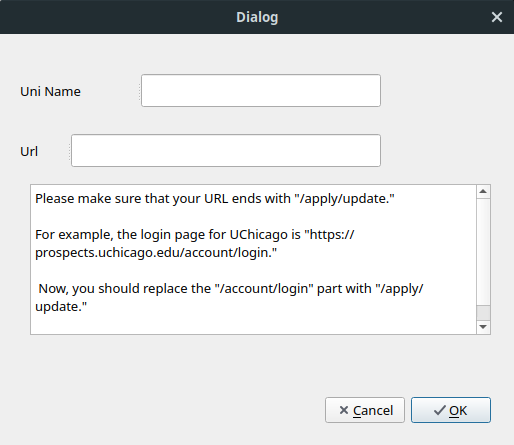Click the Url label
The width and height of the screenshot is (514, 445).
[29, 151]
